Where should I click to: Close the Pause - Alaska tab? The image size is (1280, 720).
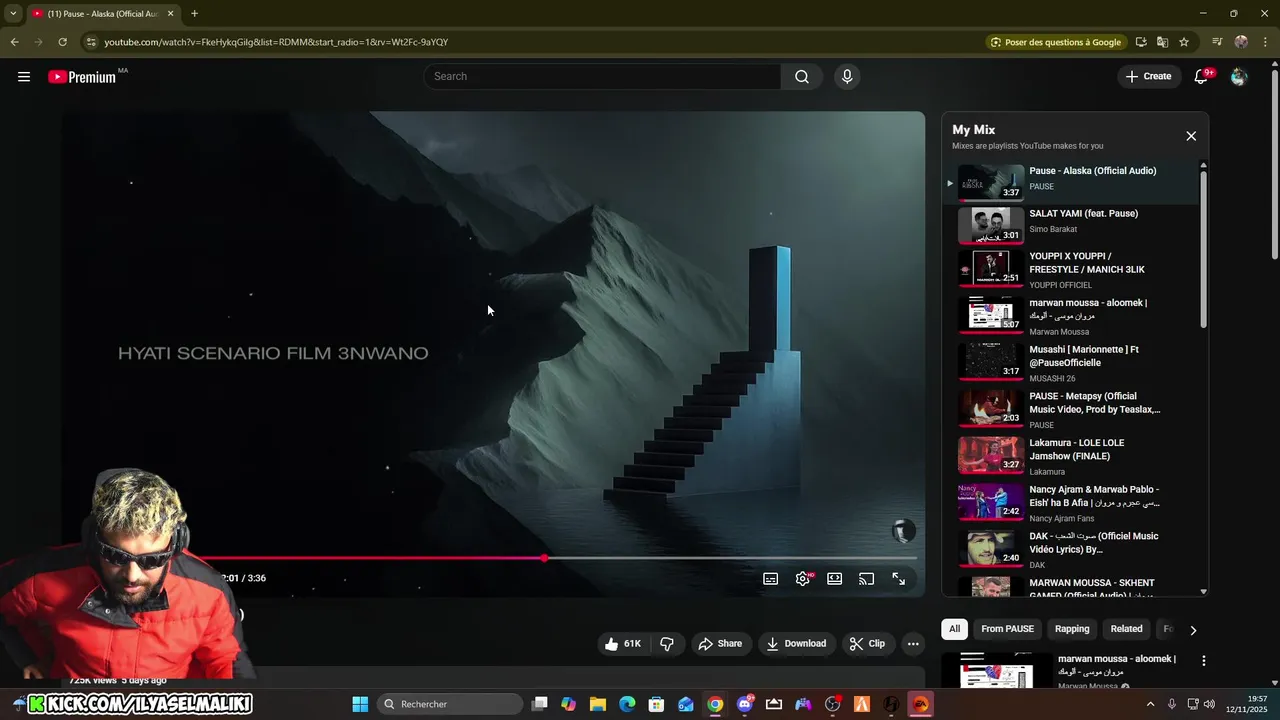click(170, 13)
